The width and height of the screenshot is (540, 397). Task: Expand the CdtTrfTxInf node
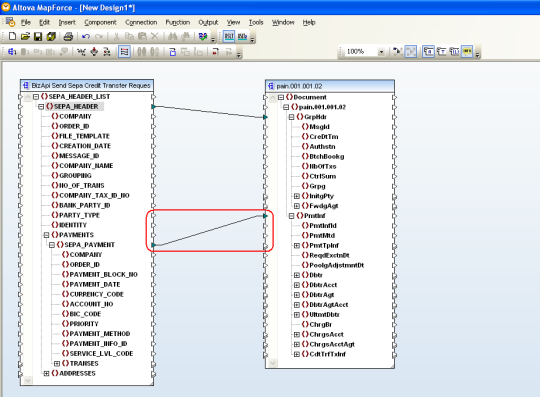click(297, 354)
